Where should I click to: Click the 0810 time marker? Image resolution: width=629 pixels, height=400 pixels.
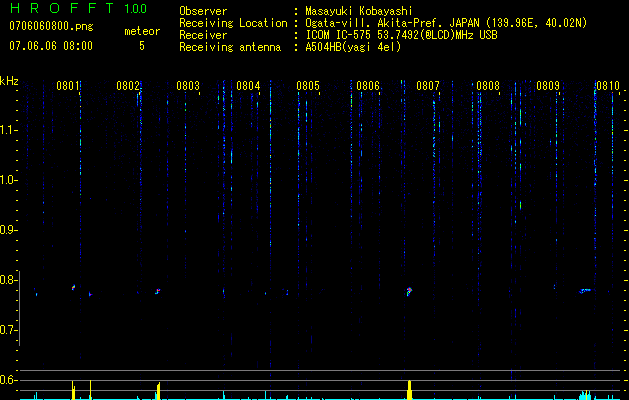click(608, 86)
